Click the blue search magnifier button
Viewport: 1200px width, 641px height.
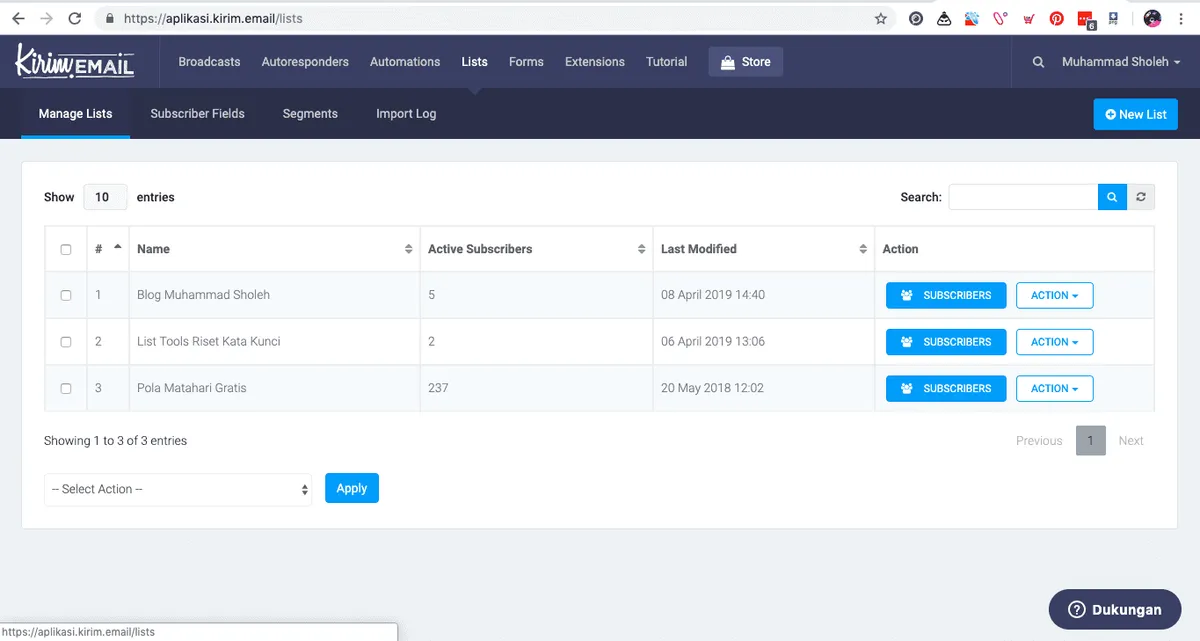[x=1112, y=197]
